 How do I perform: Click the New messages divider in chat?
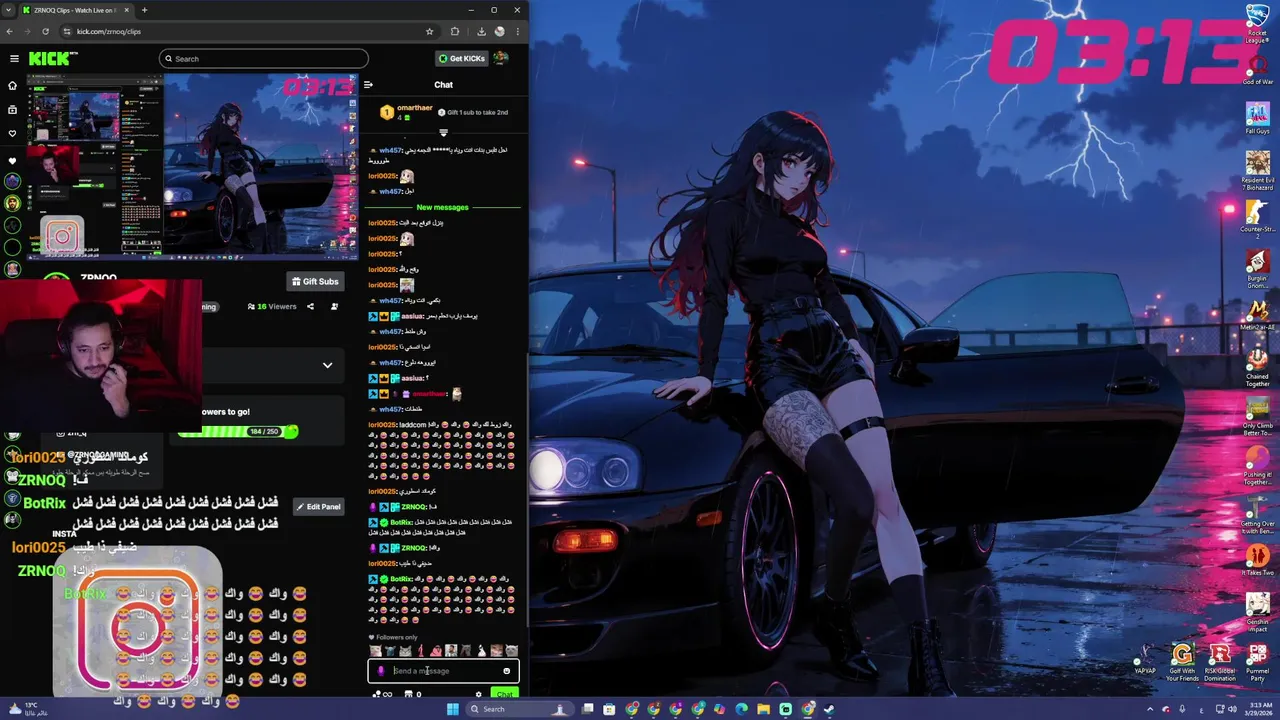[x=442, y=207]
